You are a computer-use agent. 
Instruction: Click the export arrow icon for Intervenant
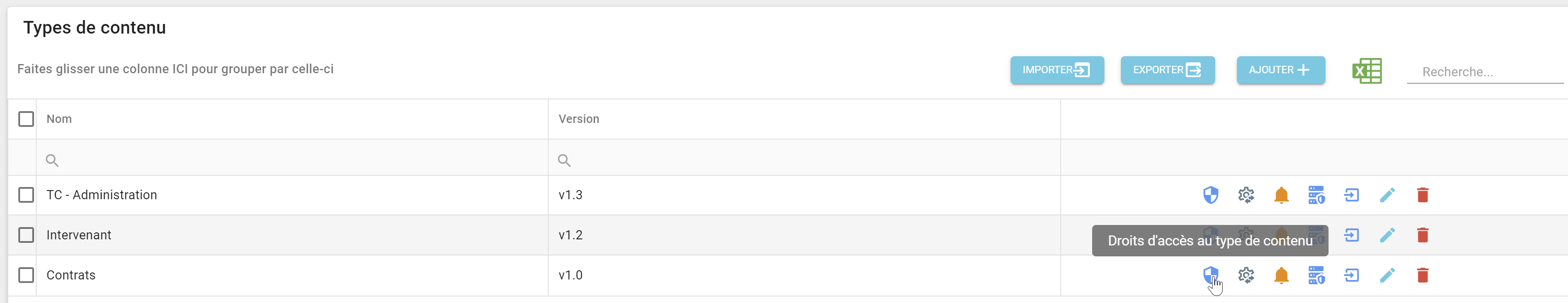pos(1351,235)
